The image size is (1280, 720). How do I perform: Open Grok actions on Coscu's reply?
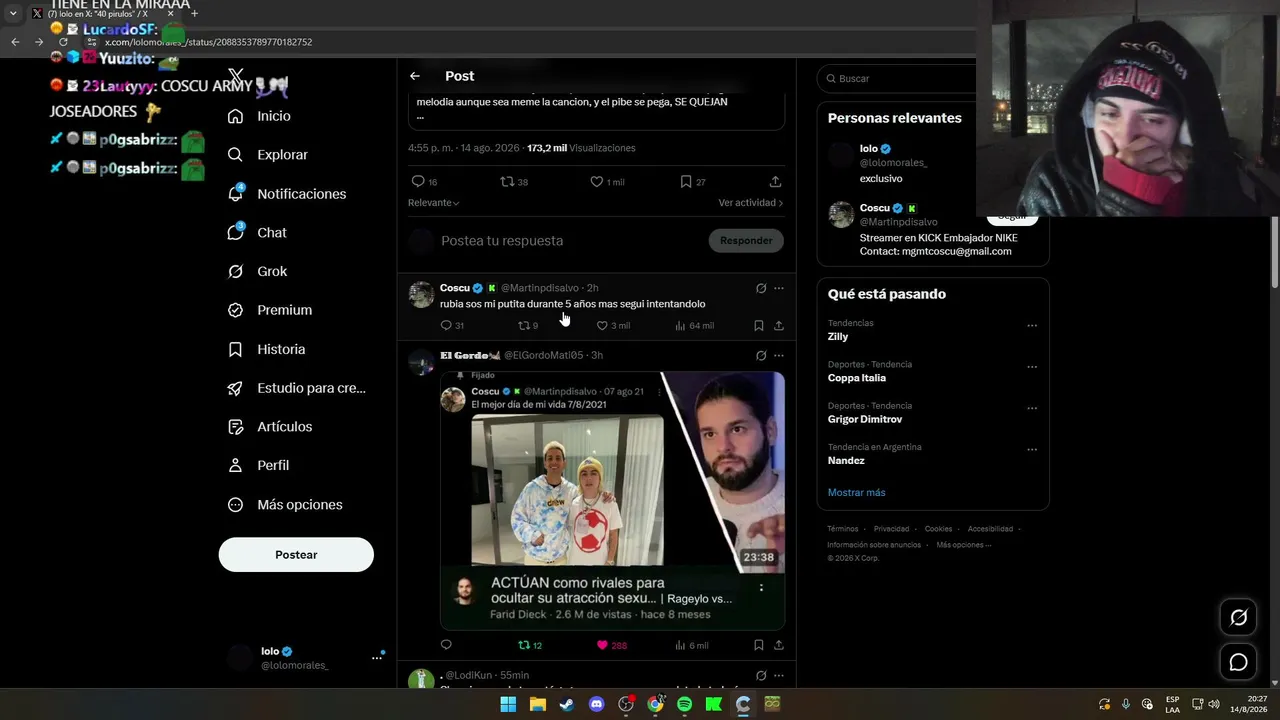click(x=761, y=288)
